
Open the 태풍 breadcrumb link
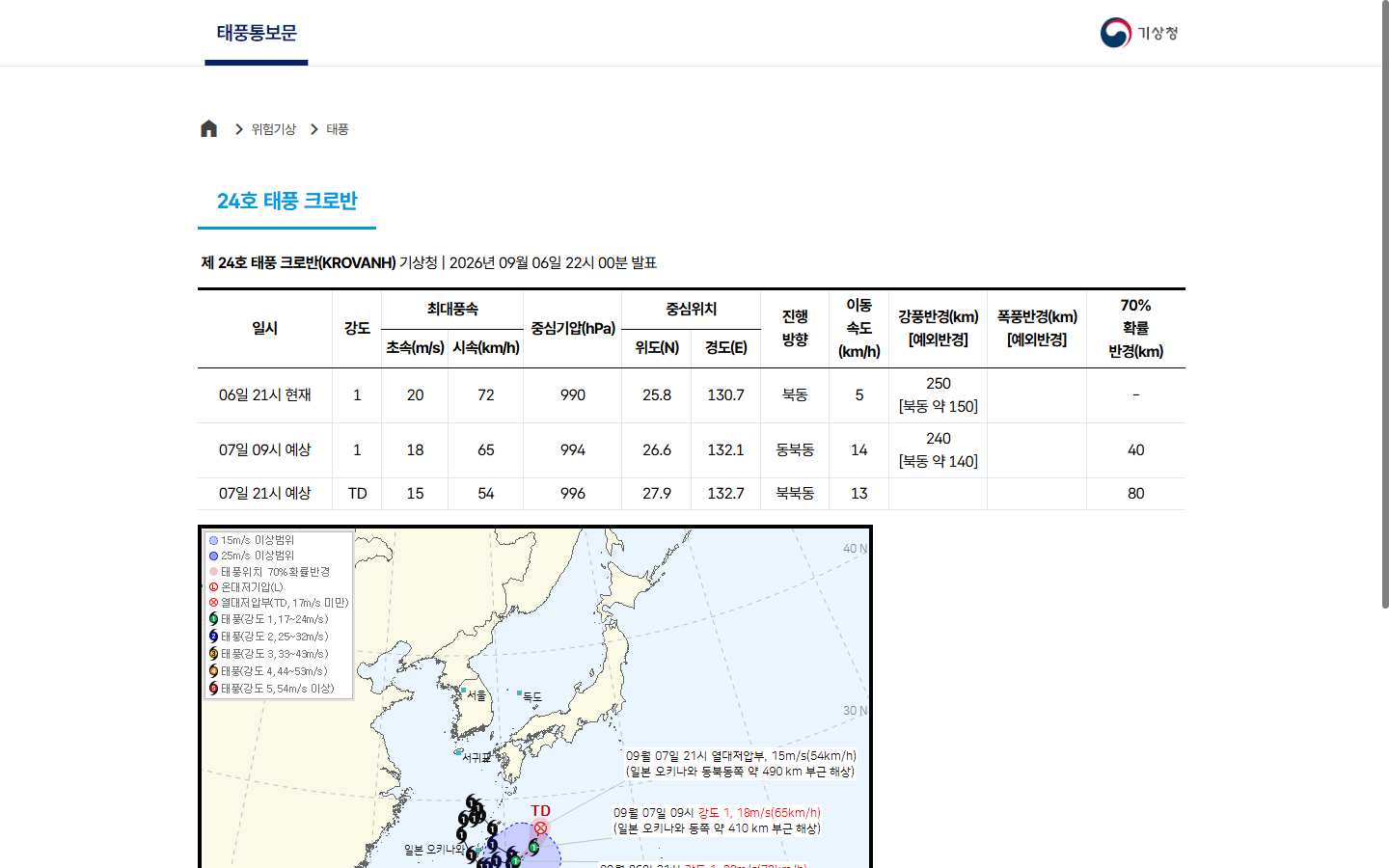click(338, 129)
